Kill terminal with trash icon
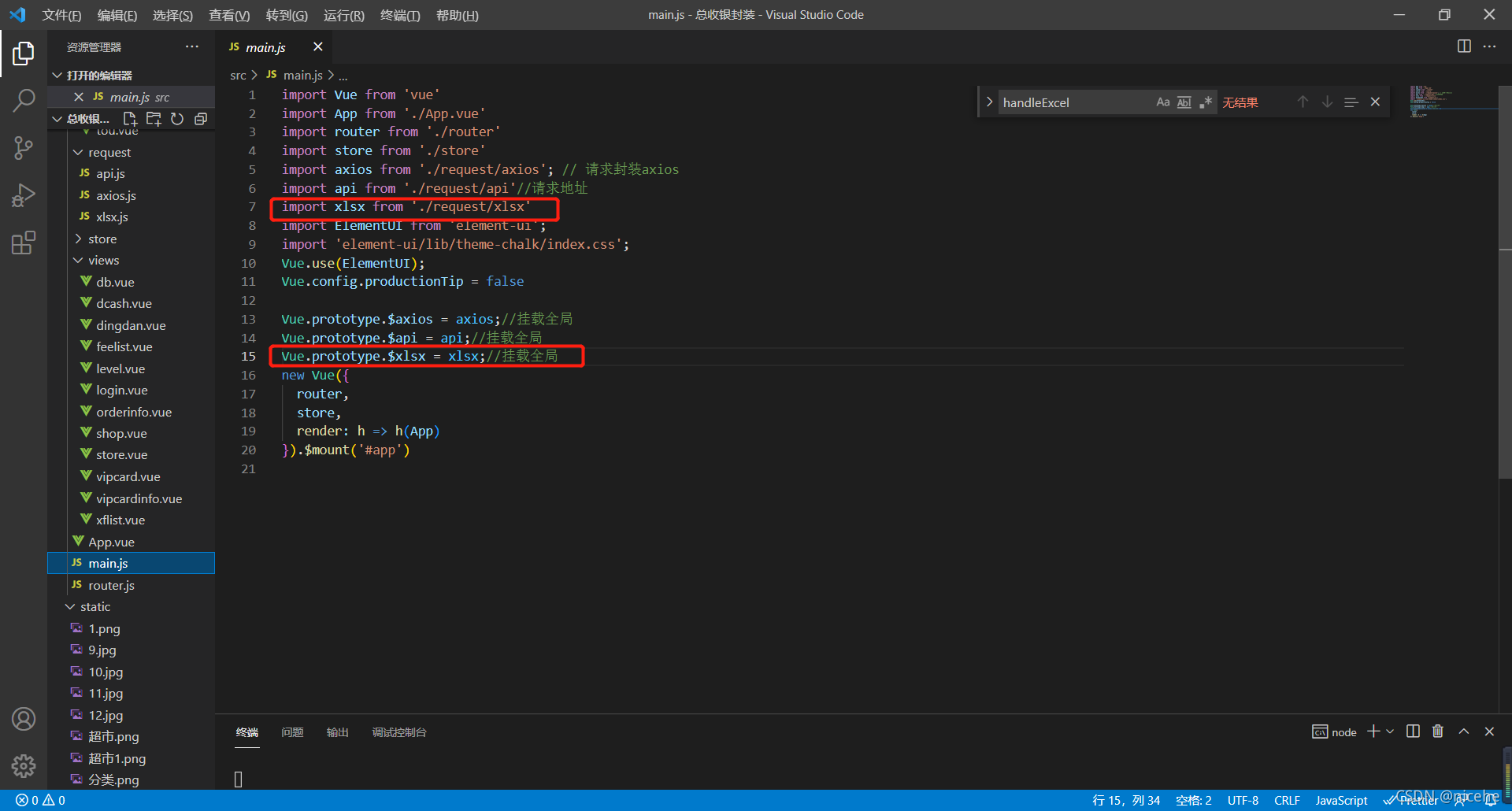The height and width of the screenshot is (811, 1512). (x=1437, y=731)
